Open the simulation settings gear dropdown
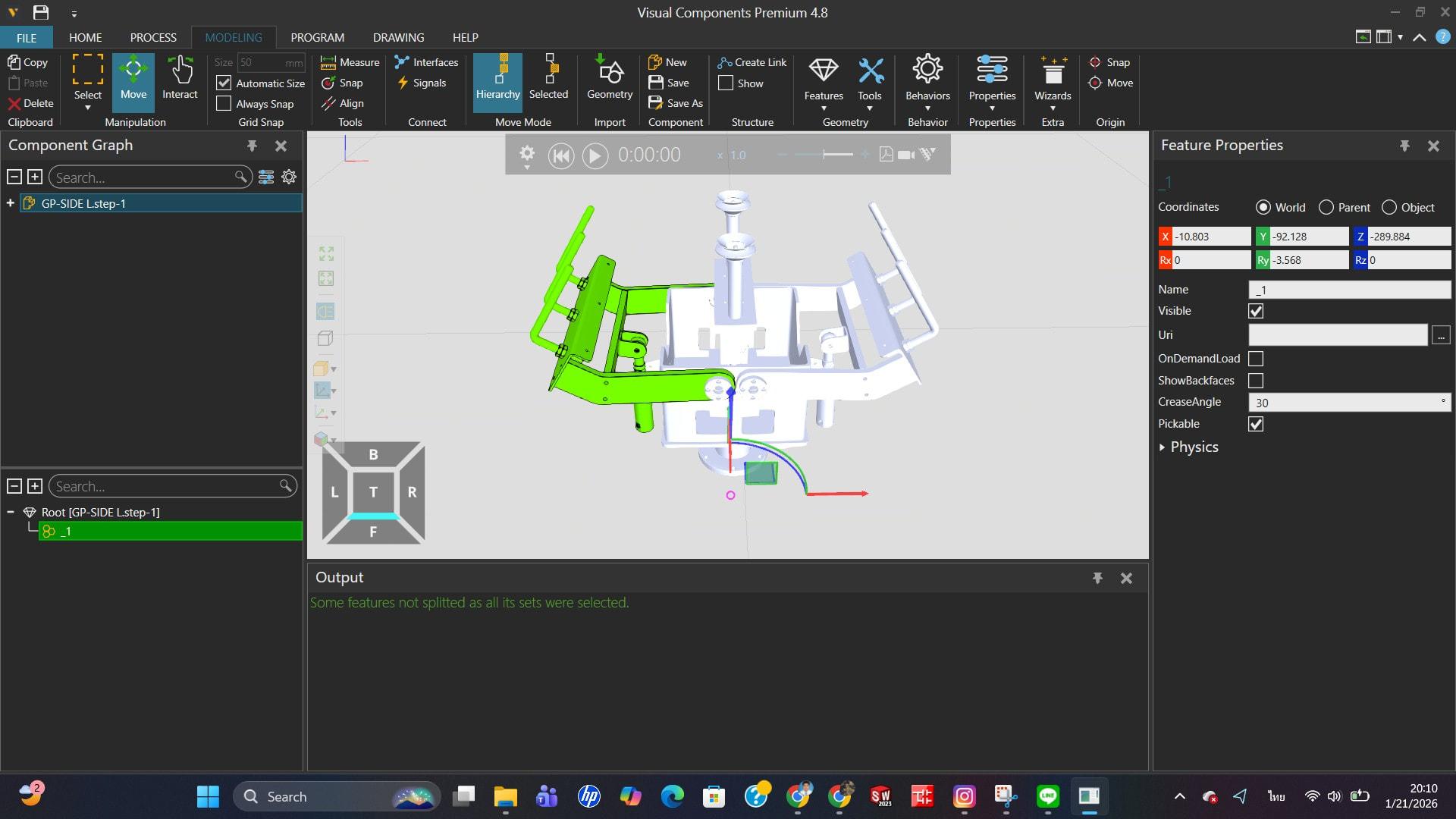This screenshot has width=1456, height=819. [526, 155]
